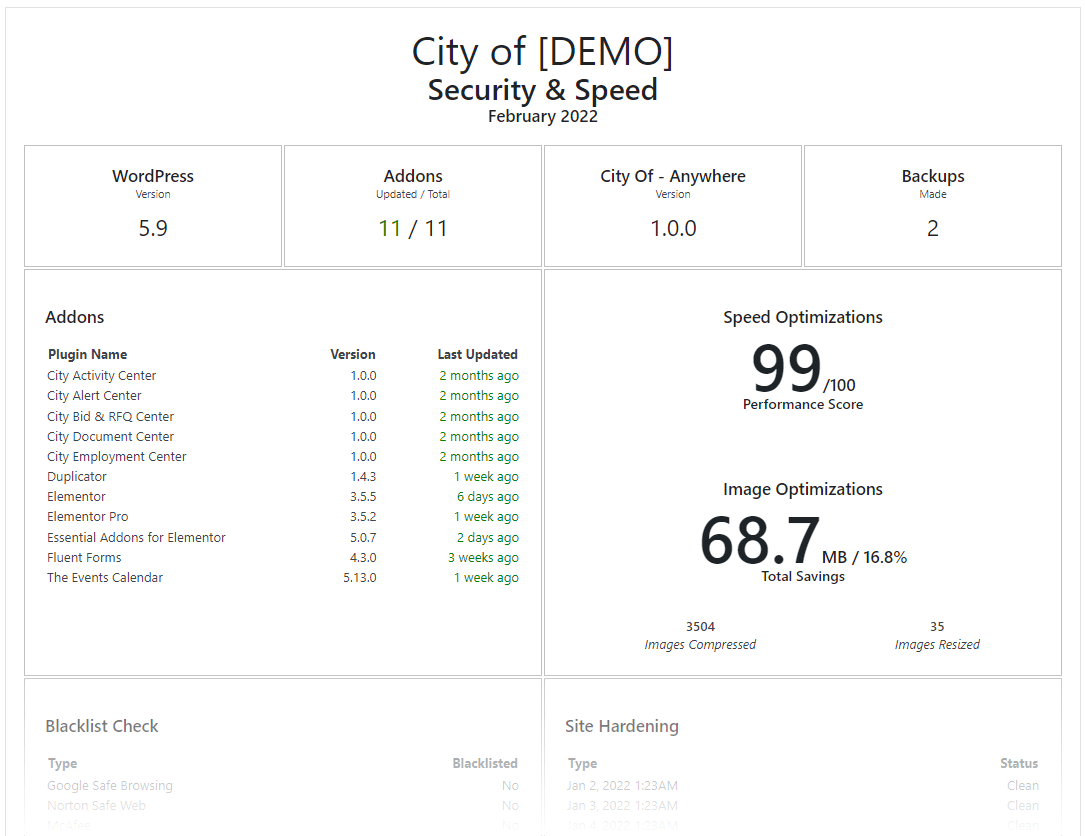Image resolution: width=1085 pixels, height=836 pixels.
Task: Expand the Site Hardening section
Action: click(622, 726)
